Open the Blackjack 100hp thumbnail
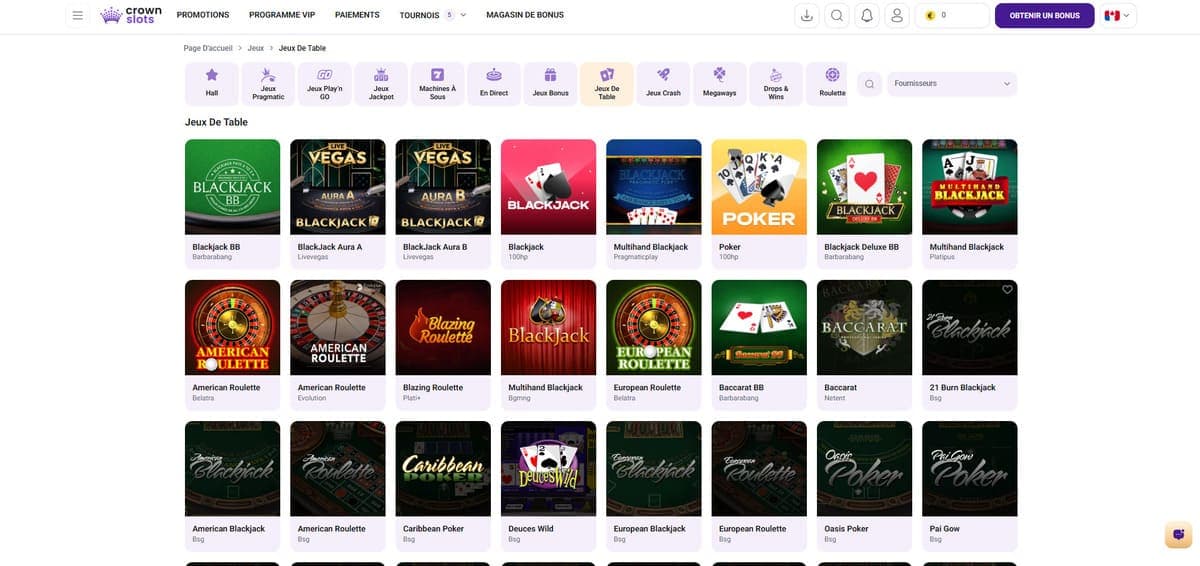1200x566 pixels. tap(548, 186)
